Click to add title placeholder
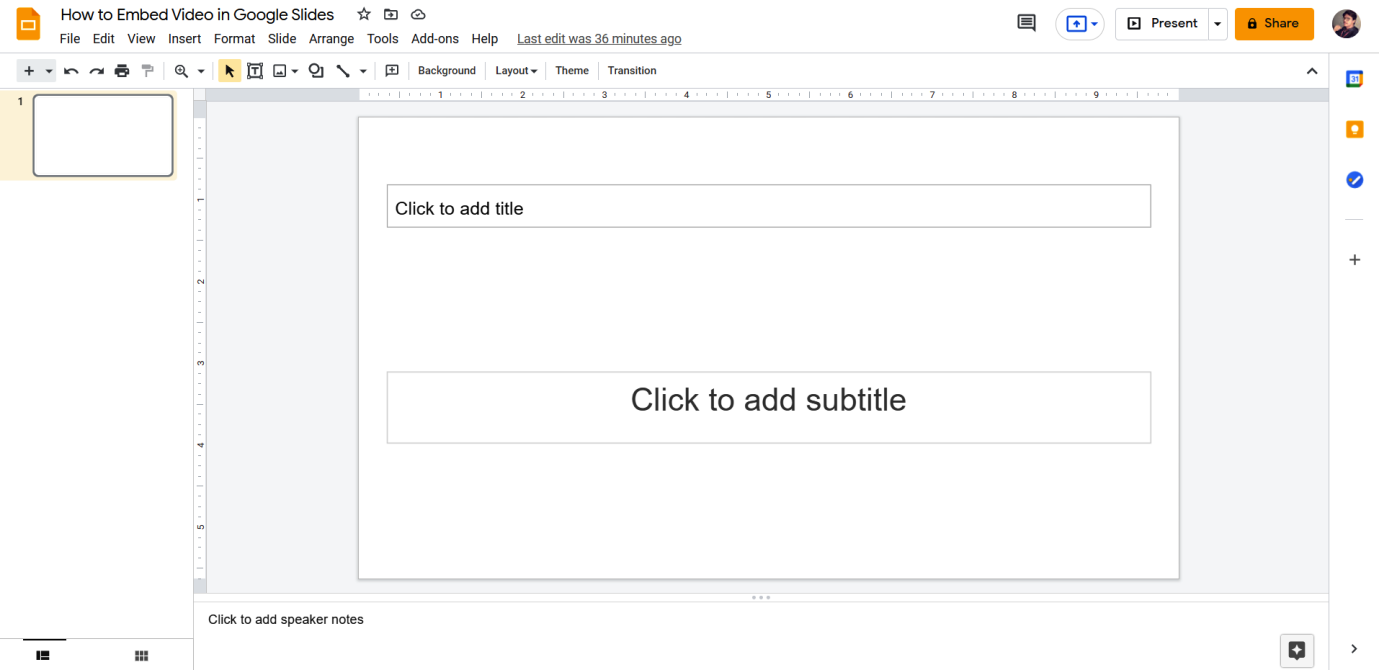The height and width of the screenshot is (670, 1379). tap(768, 206)
